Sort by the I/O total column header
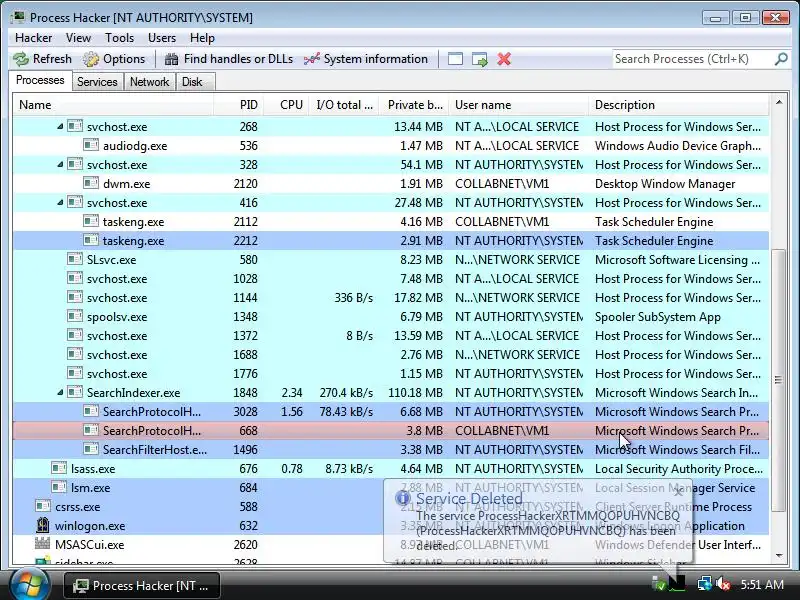The height and width of the screenshot is (600, 800). (344, 105)
